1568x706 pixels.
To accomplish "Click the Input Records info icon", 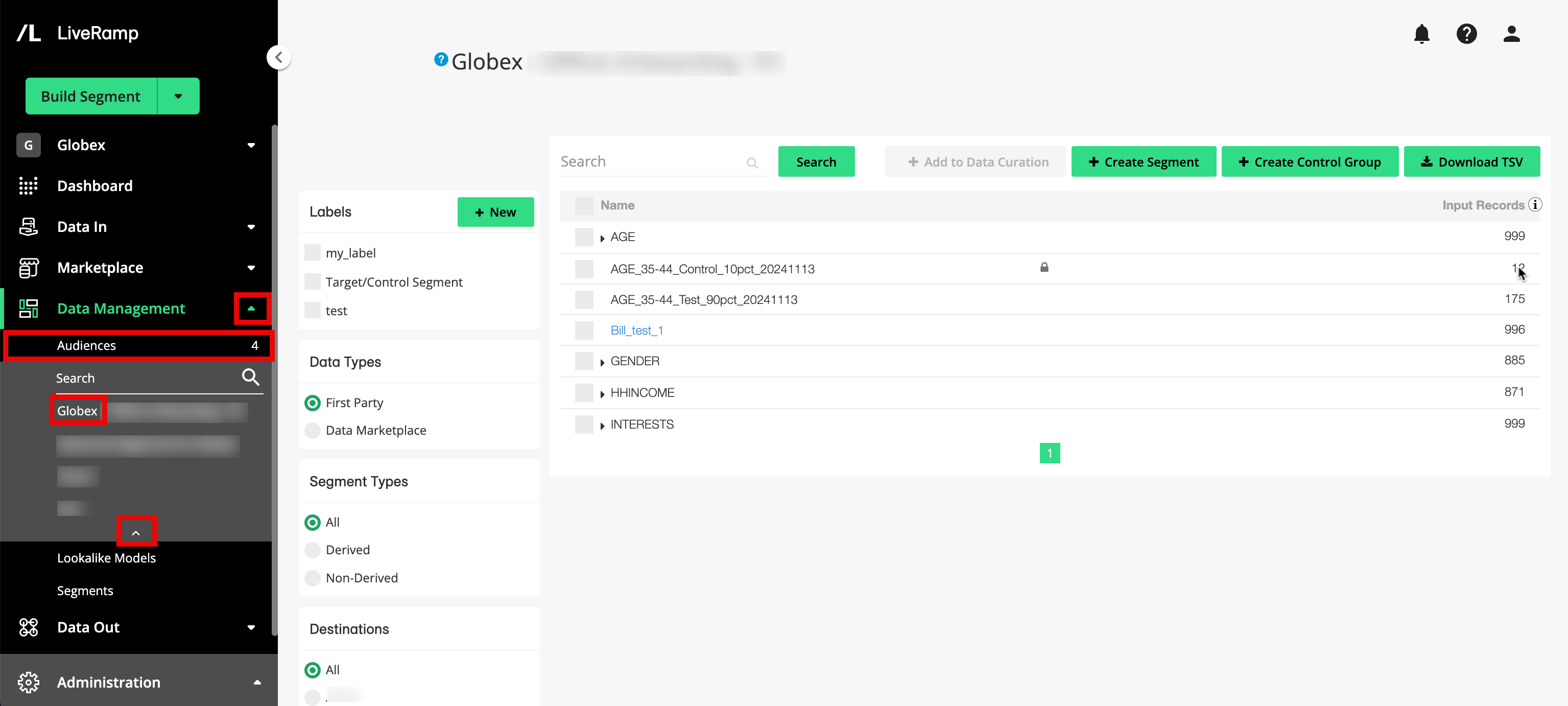I will click(1534, 204).
